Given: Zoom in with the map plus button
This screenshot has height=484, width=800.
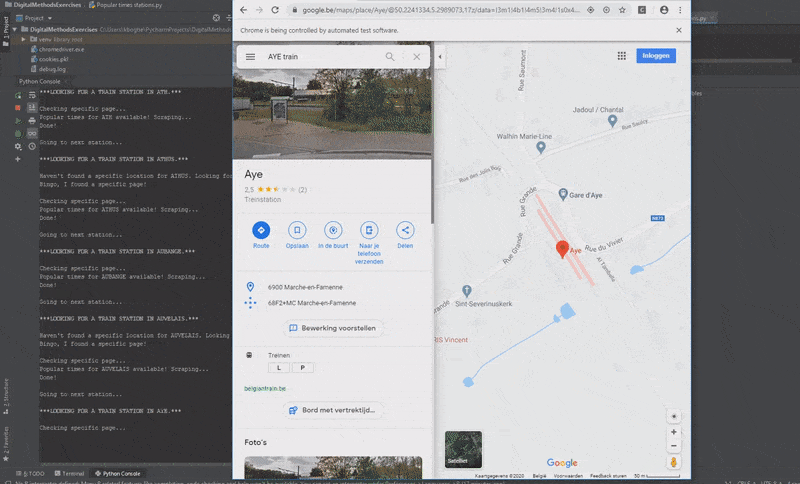Looking at the screenshot, I should coord(673,432).
